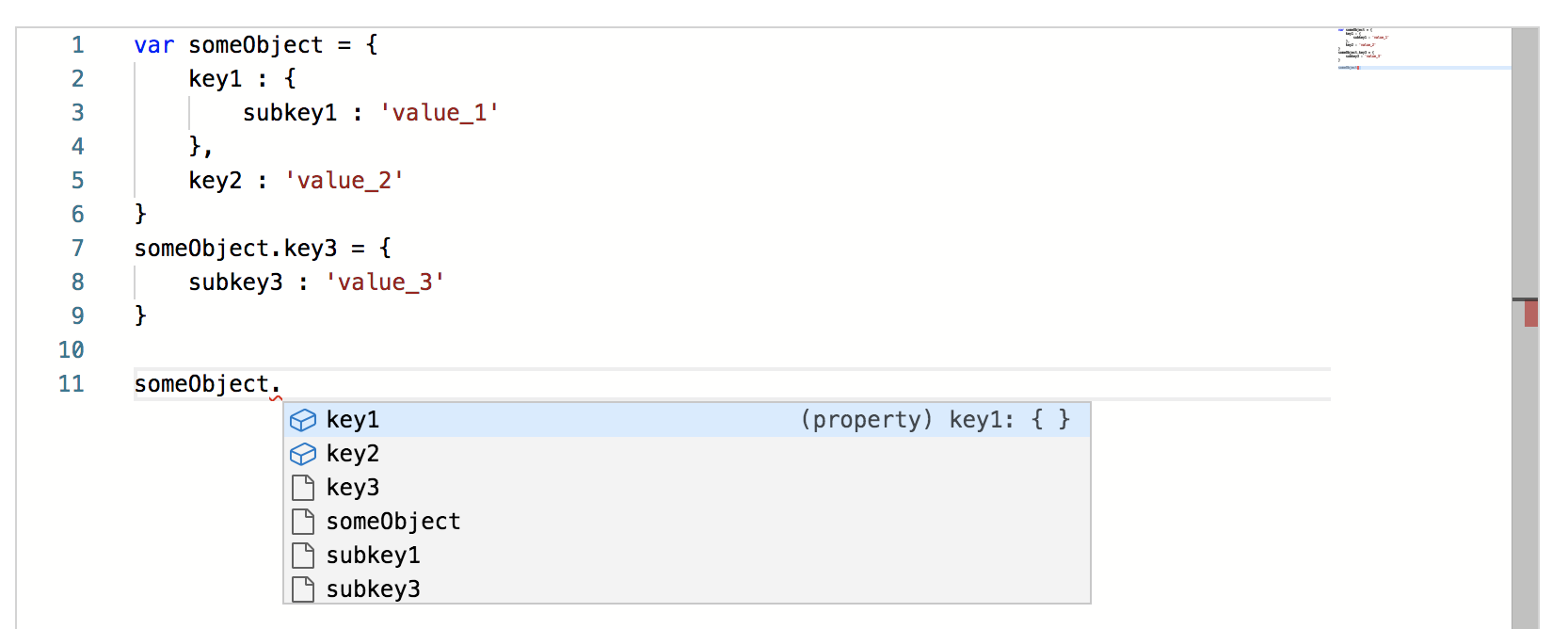1568x629 pixels.
Task: Pick subkey3 from the completion list
Action: click(687, 589)
